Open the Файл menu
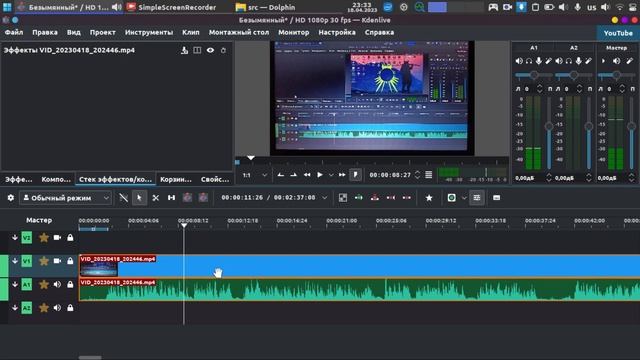Screen dimensions: 640x360 click(x=14, y=32)
